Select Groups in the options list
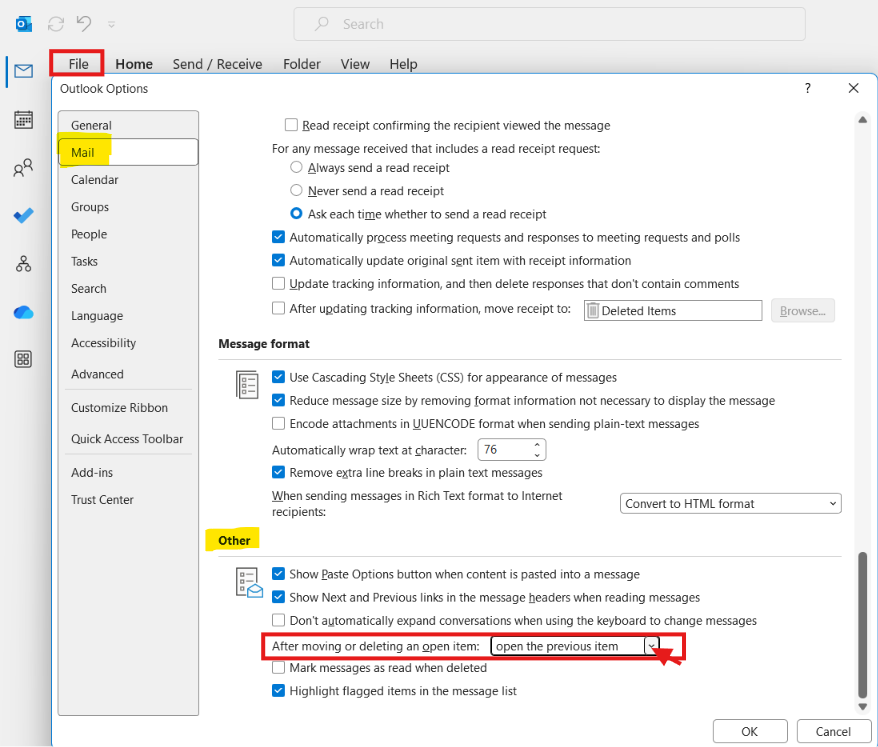Image resolution: width=878 pixels, height=747 pixels. point(128,207)
